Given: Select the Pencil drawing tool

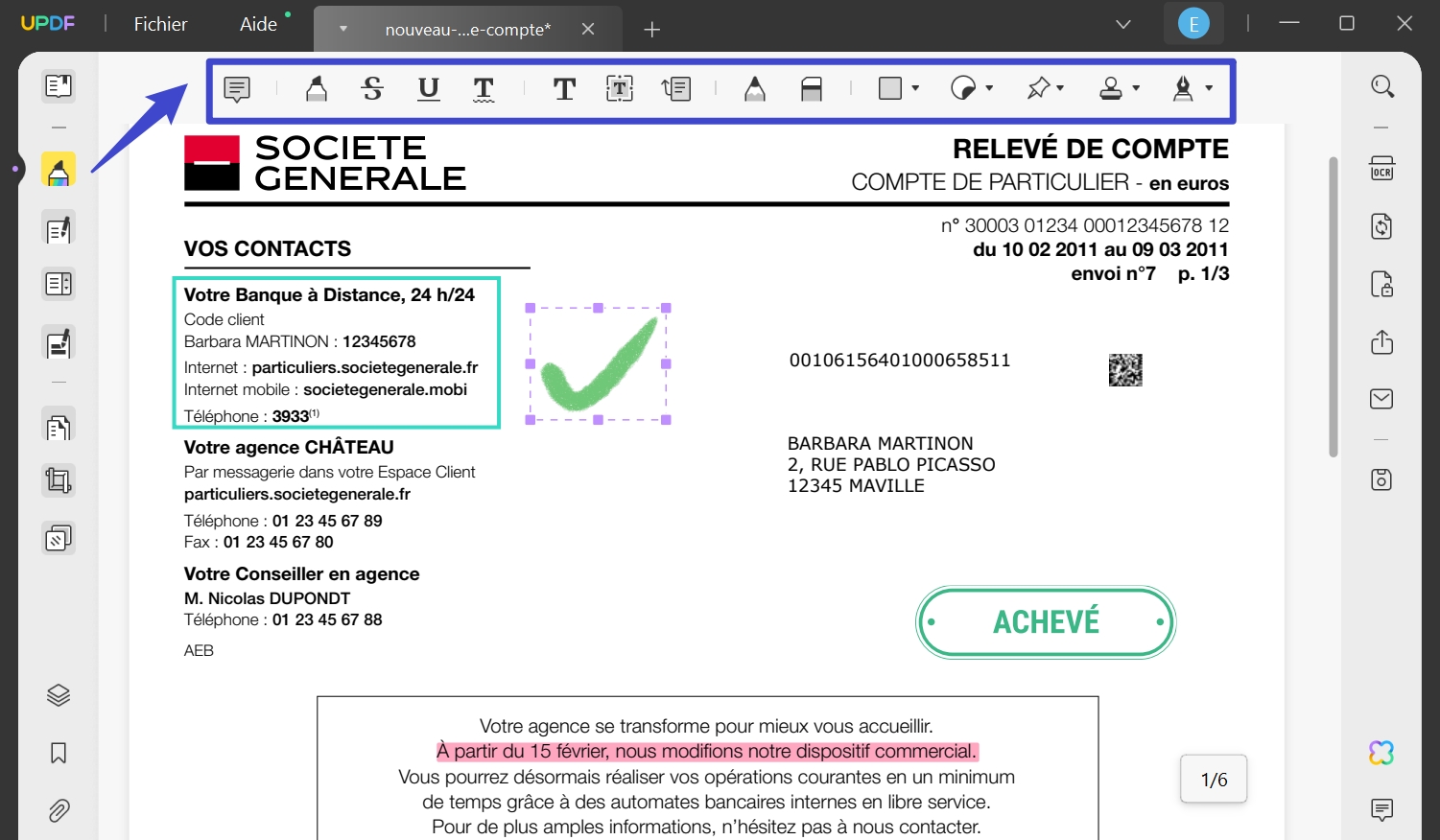Looking at the screenshot, I should (x=754, y=88).
